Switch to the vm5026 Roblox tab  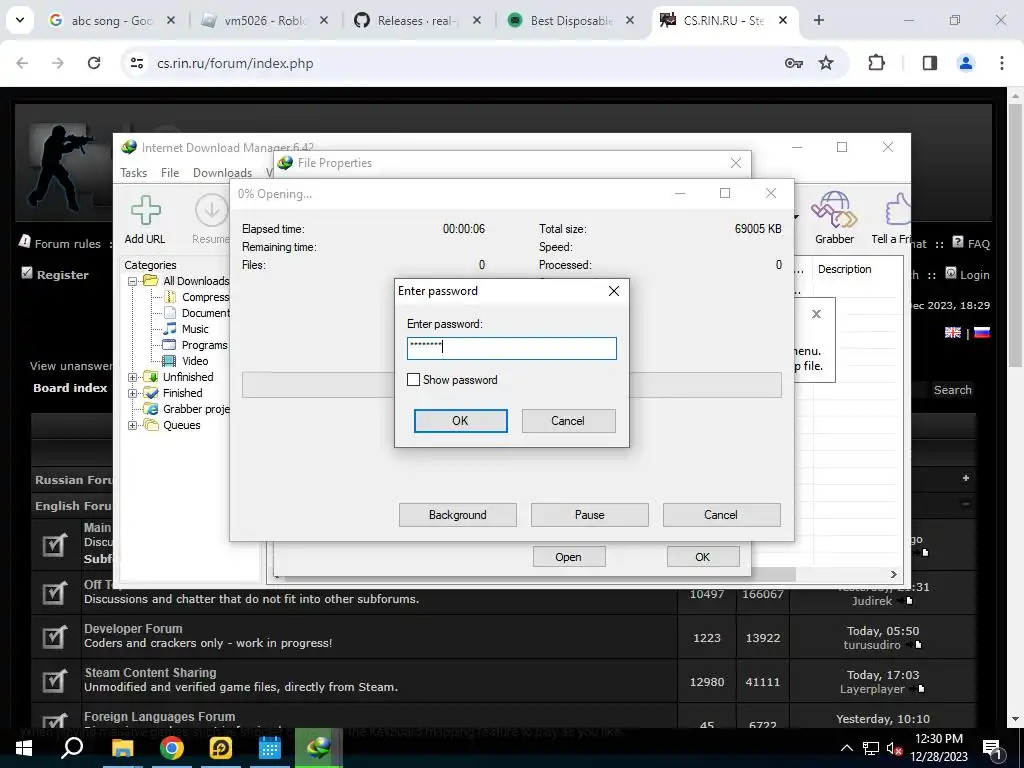click(x=264, y=21)
